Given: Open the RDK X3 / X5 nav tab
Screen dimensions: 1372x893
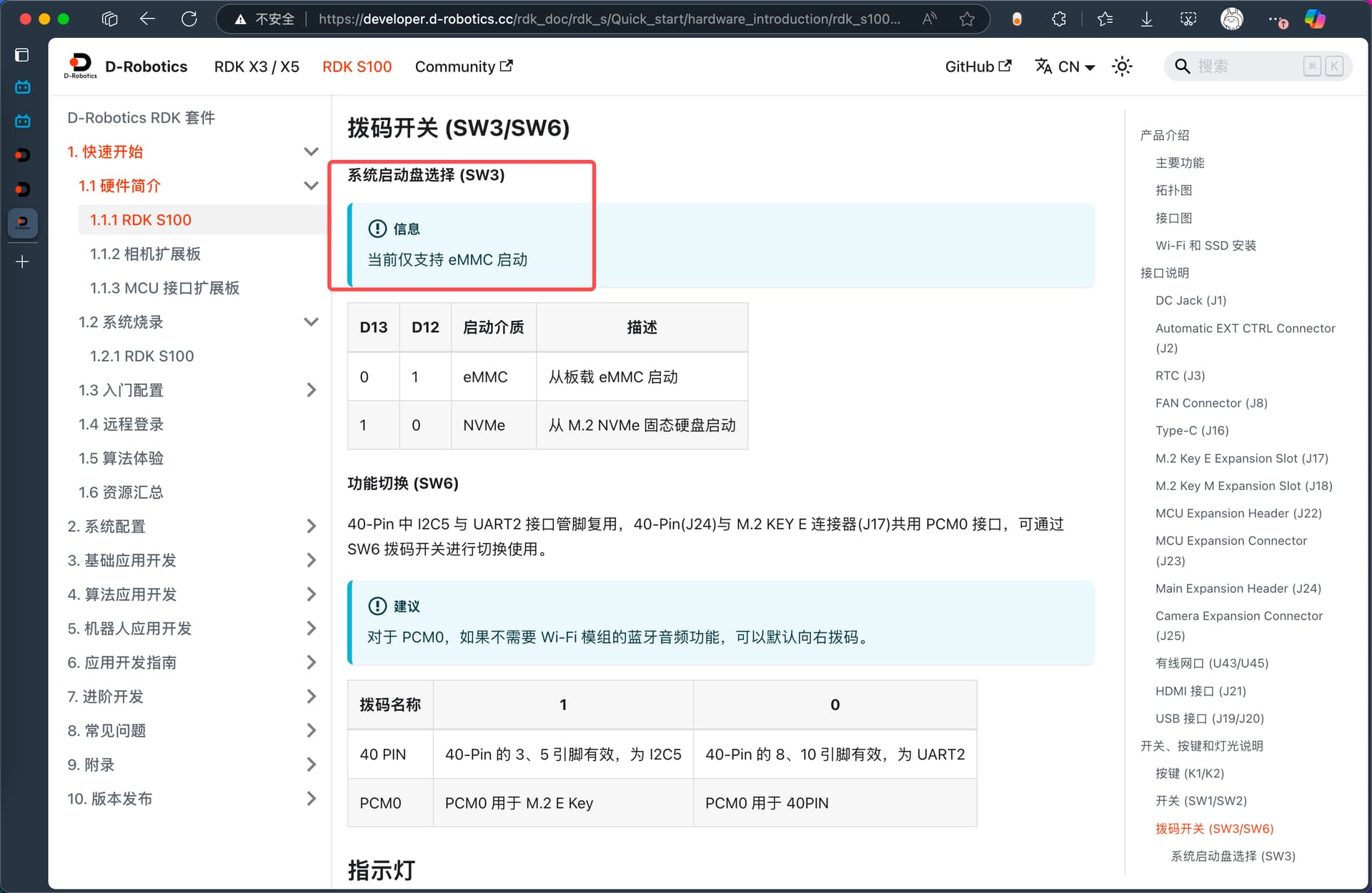Looking at the screenshot, I should point(257,66).
